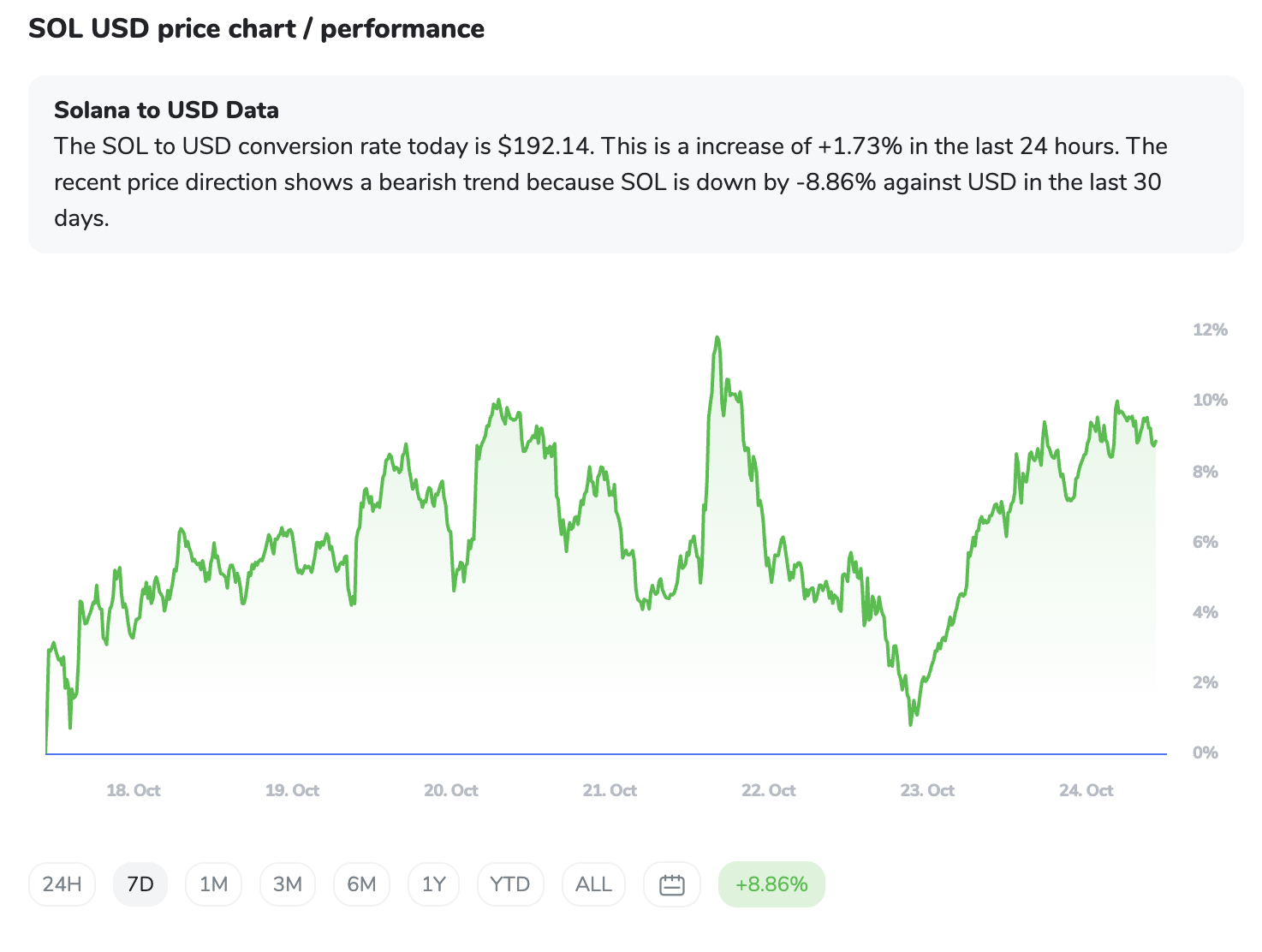
Task: Click the green +8.86% change badge
Action: 771,884
